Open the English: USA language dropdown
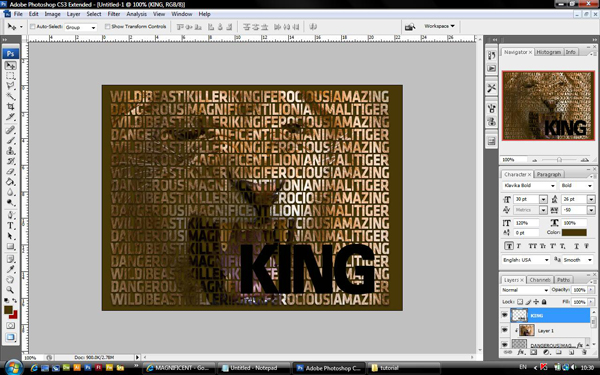 tap(526, 260)
